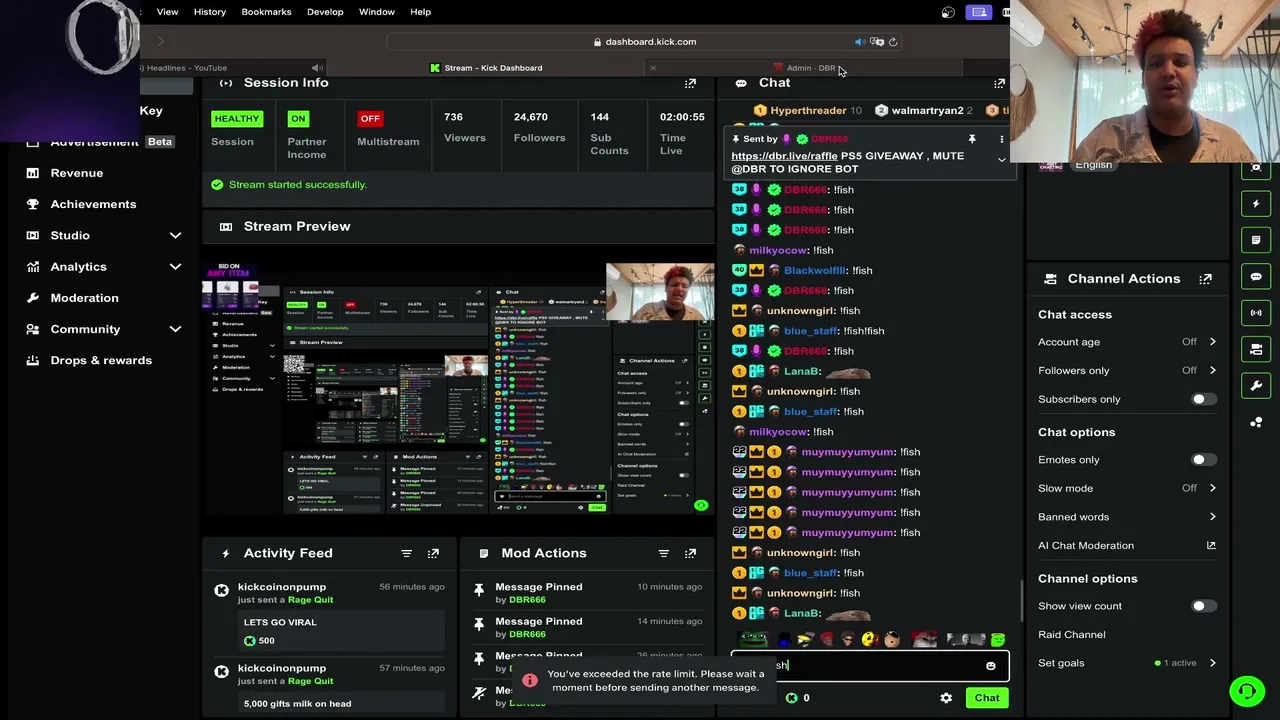The width and height of the screenshot is (1280, 720).
Task: Open chat settings gear
Action: [946, 698]
